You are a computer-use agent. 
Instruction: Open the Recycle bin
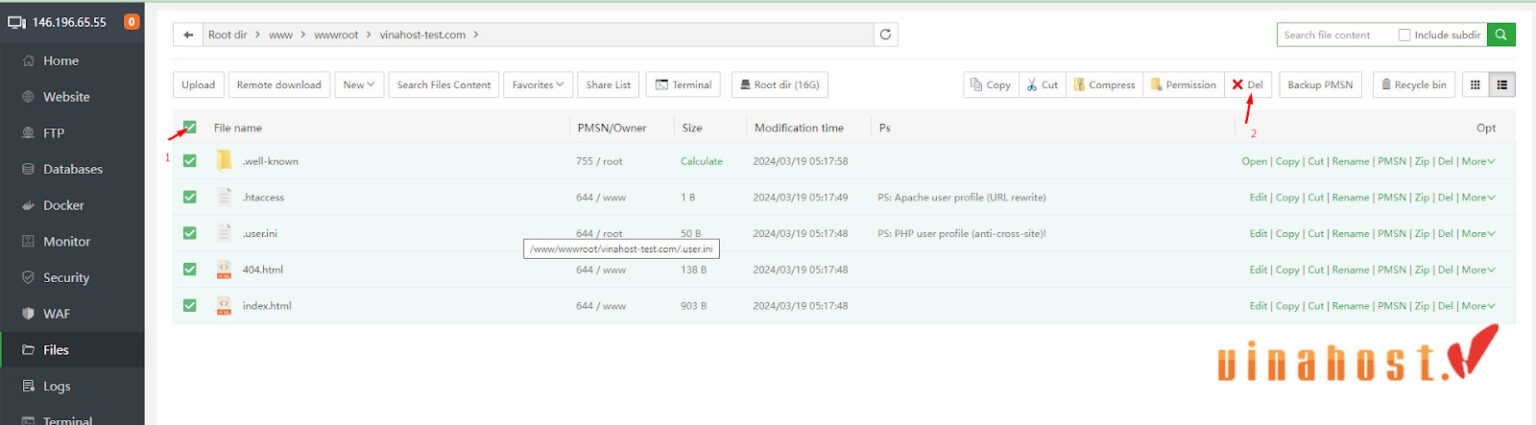click(1413, 85)
